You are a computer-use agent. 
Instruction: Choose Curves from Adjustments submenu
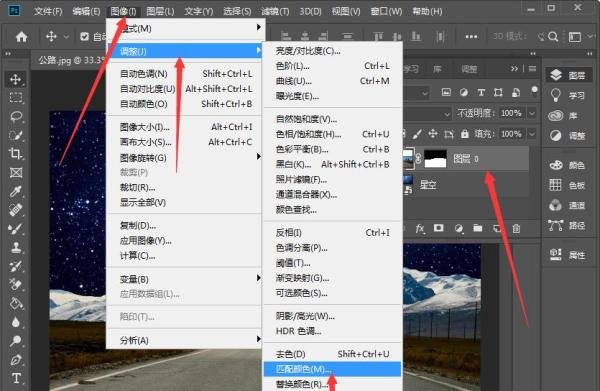tap(332, 81)
